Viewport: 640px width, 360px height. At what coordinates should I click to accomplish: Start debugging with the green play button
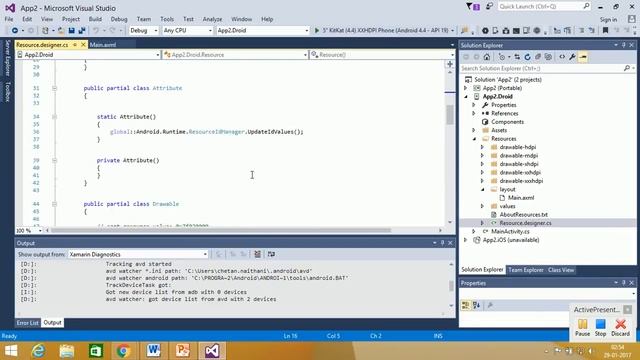tap(317, 31)
